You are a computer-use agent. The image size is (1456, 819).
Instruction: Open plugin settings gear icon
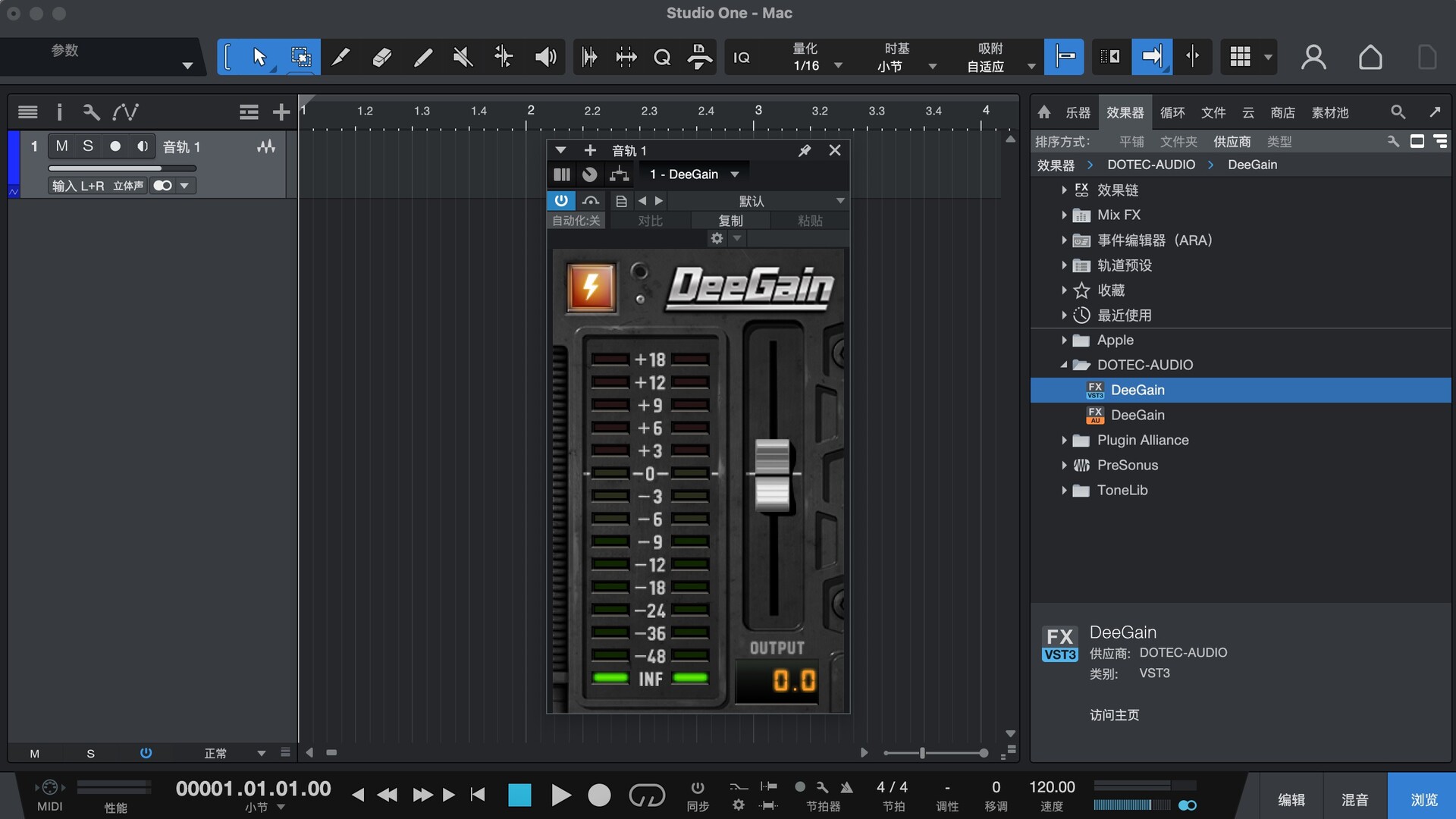coord(717,238)
